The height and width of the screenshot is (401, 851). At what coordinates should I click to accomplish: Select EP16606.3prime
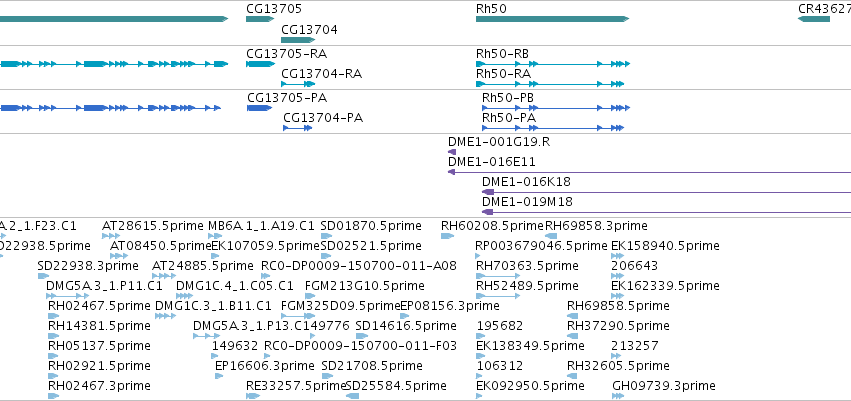219,377
